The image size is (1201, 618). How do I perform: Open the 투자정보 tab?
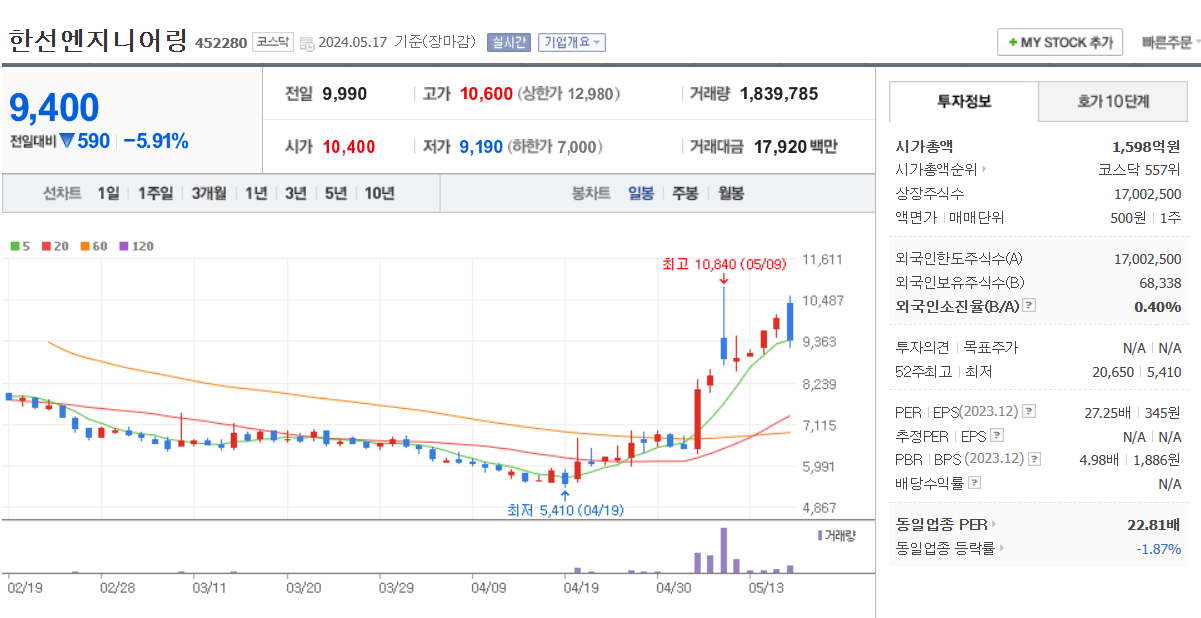(964, 101)
